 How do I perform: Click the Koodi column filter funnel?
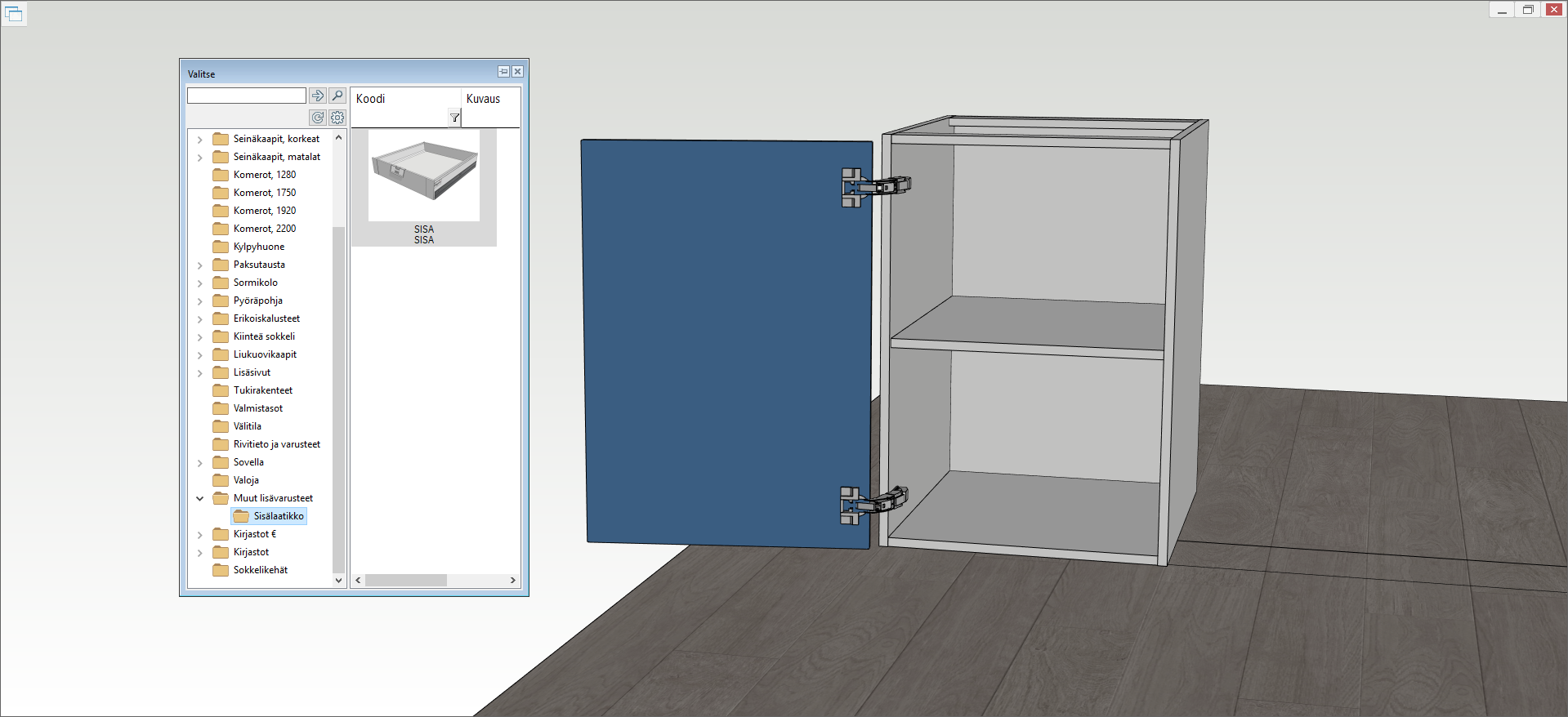point(454,118)
